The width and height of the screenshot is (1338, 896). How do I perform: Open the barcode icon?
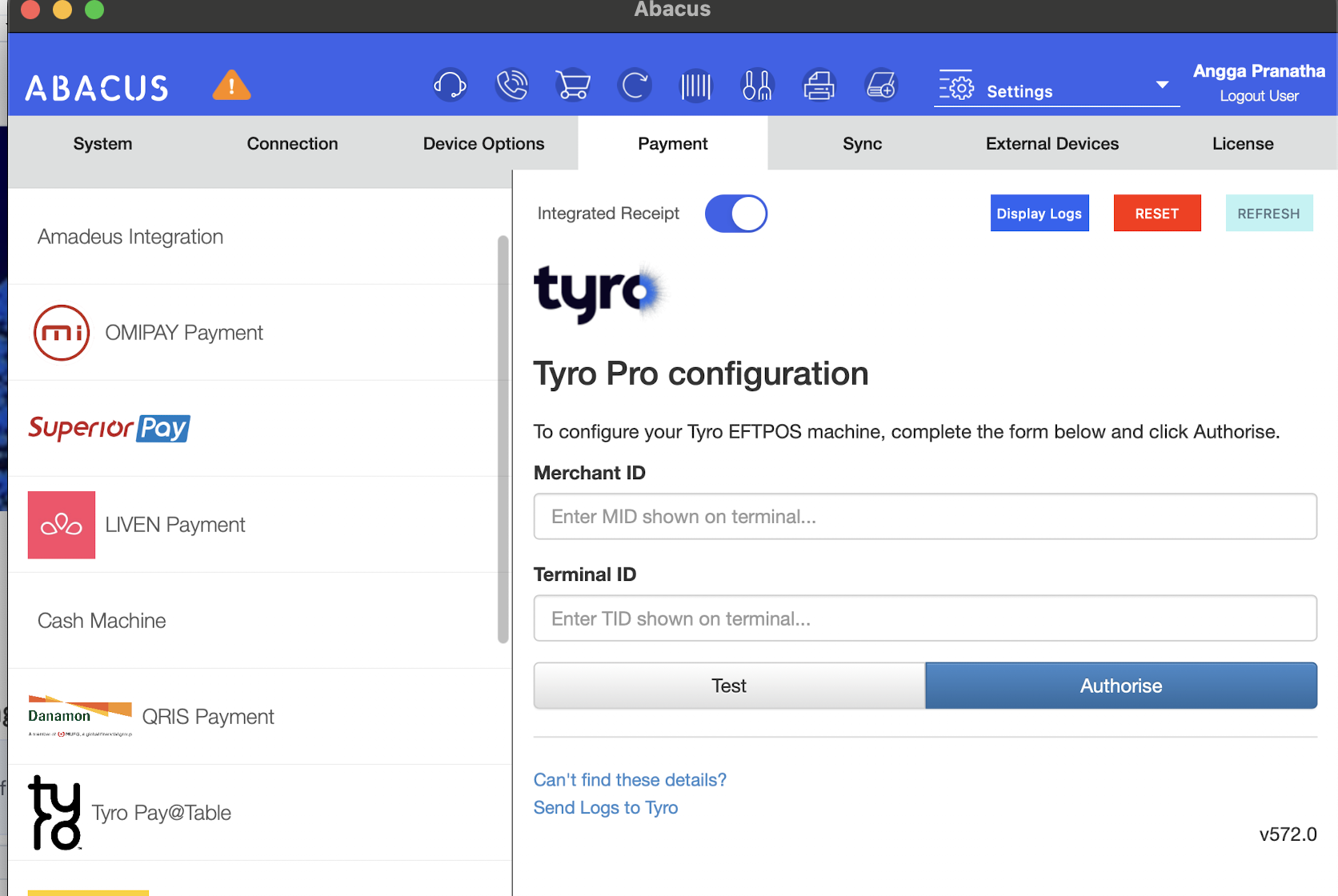click(695, 86)
